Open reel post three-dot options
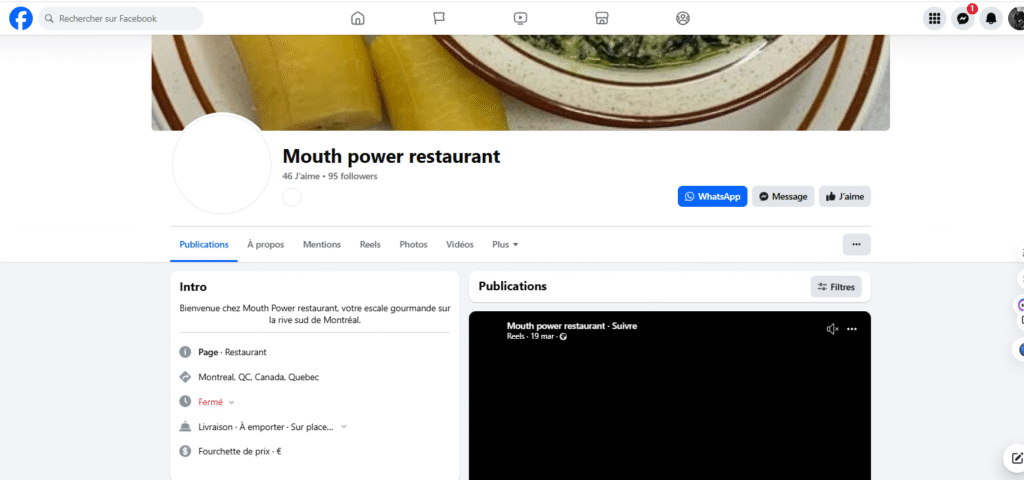Image resolution: width=1024 pixels, height=480 pixels. tap(852, 329)
